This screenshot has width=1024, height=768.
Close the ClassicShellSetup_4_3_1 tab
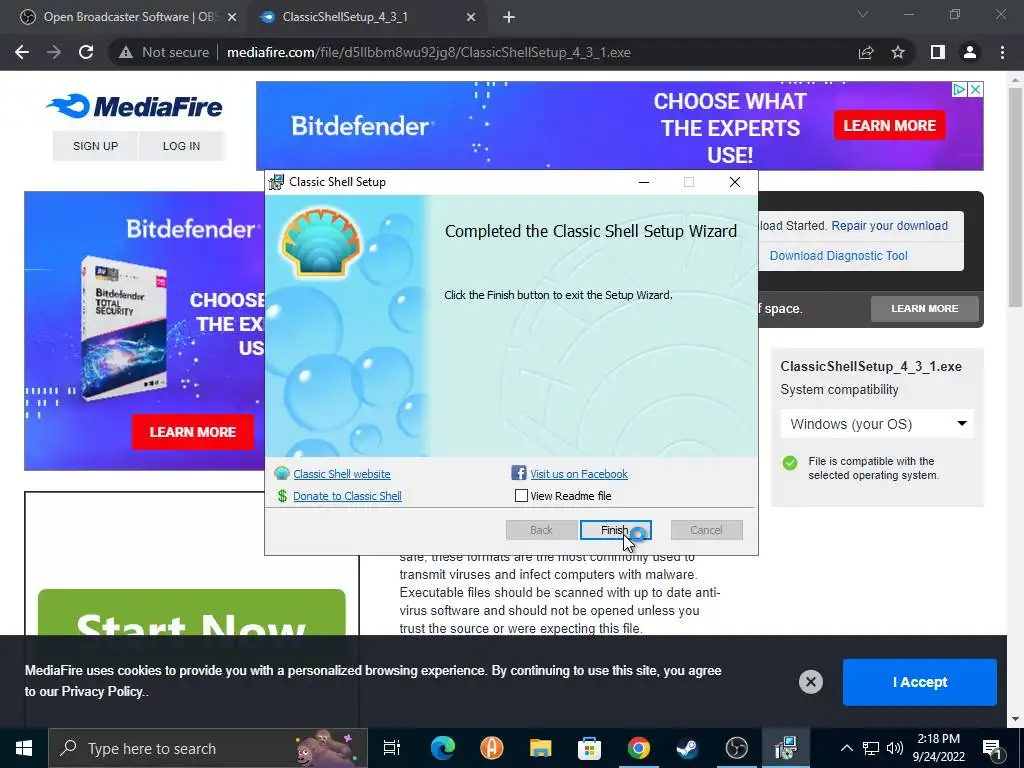click(471, 17)
